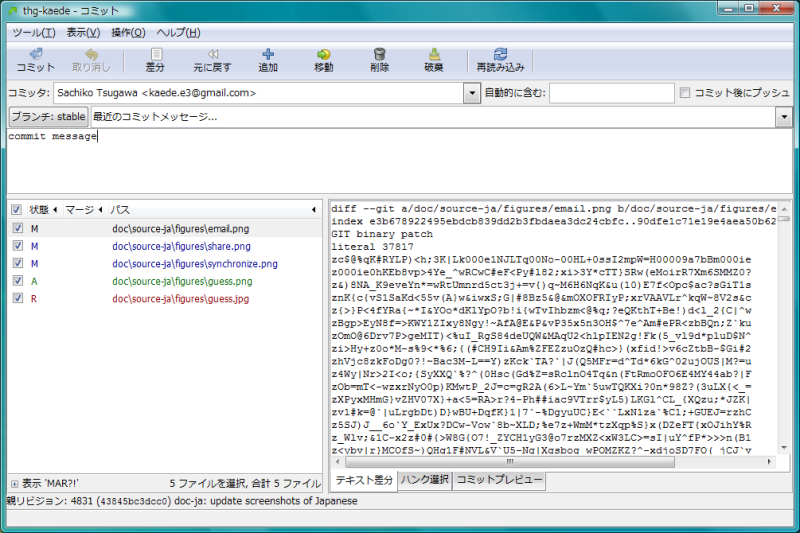
Task: Open the ツール(T) menu
Action: point(34,32)
